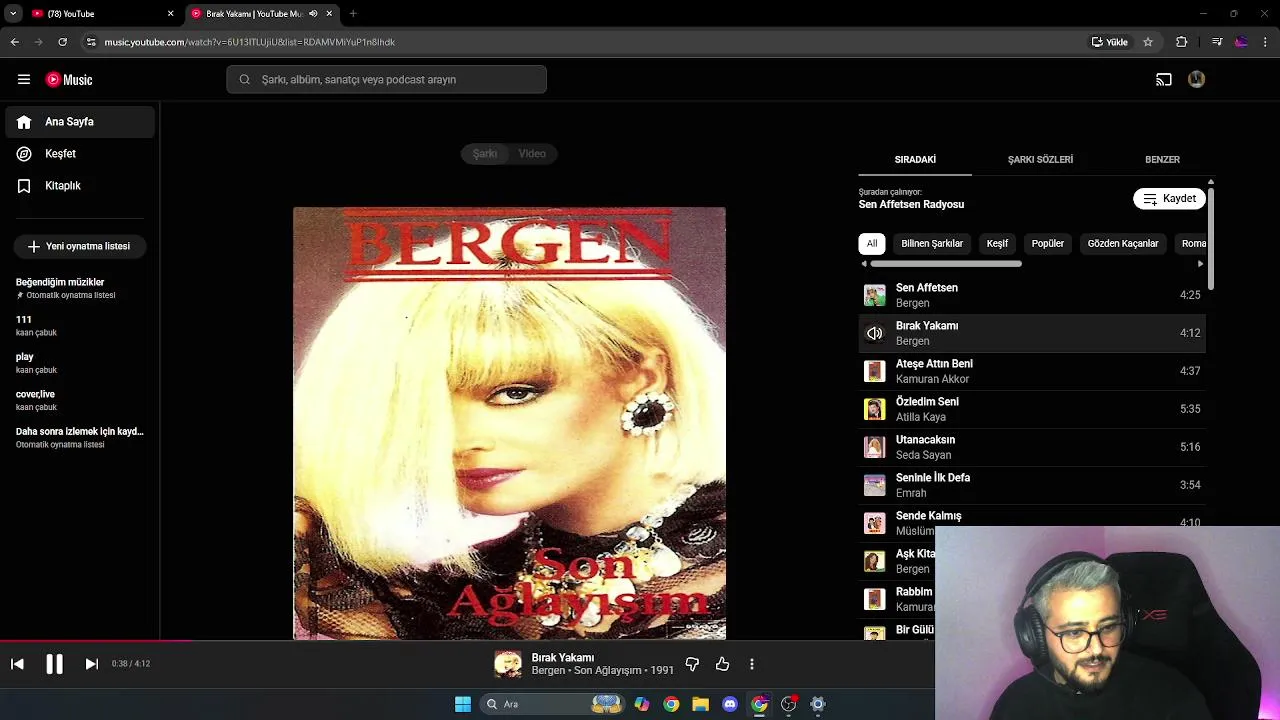Create a new playlist with Yeni oynatma listesi

coord(80,246)
